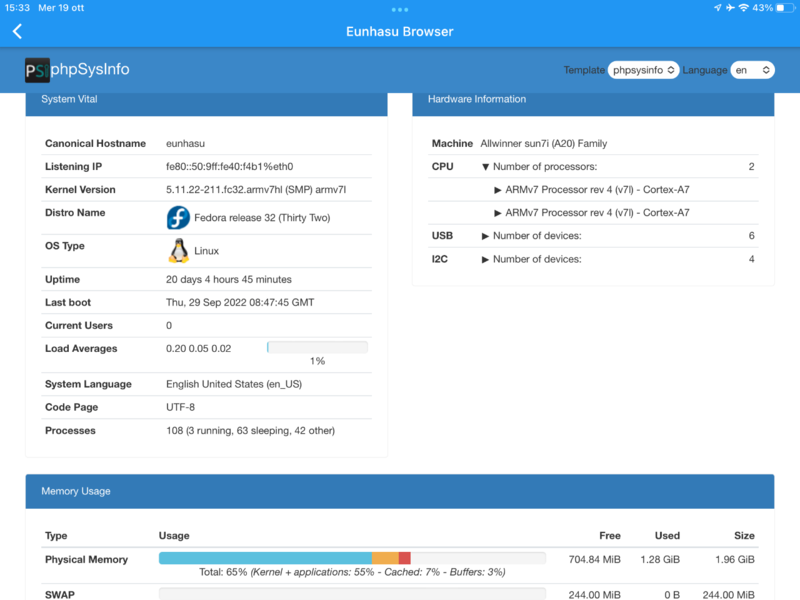Expand the USB number of devices list
This screenshot has width=800, height=600.
[x=486, y=236]
